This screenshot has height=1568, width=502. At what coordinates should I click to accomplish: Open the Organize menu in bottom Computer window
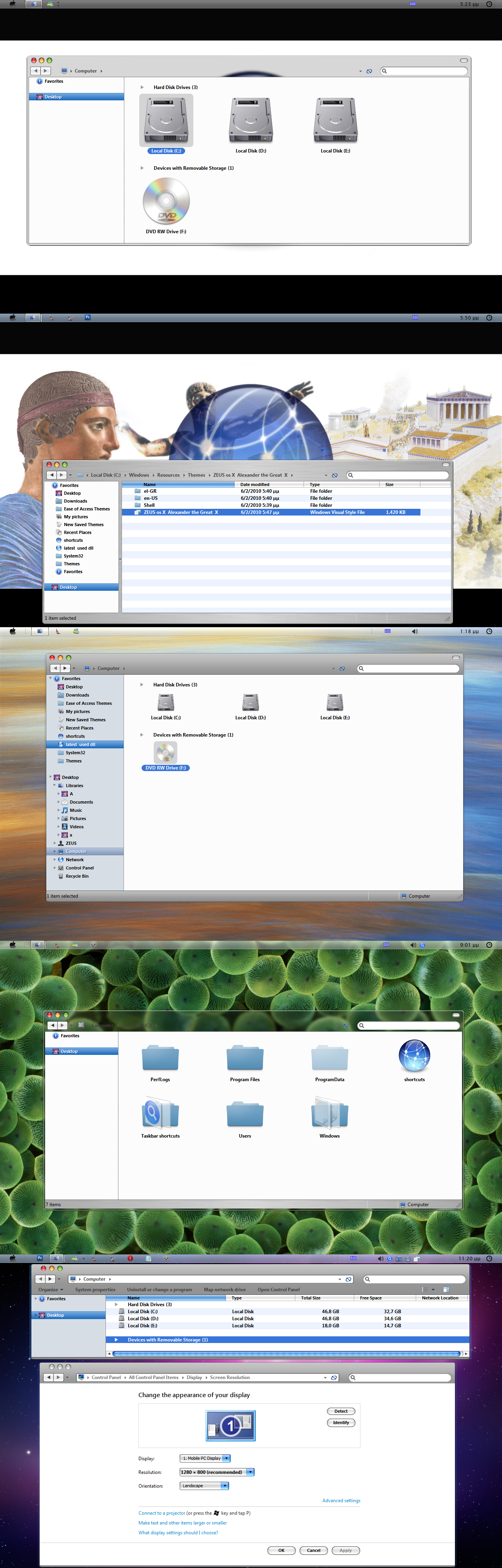pyautogui.click(x=51, y=1289)
